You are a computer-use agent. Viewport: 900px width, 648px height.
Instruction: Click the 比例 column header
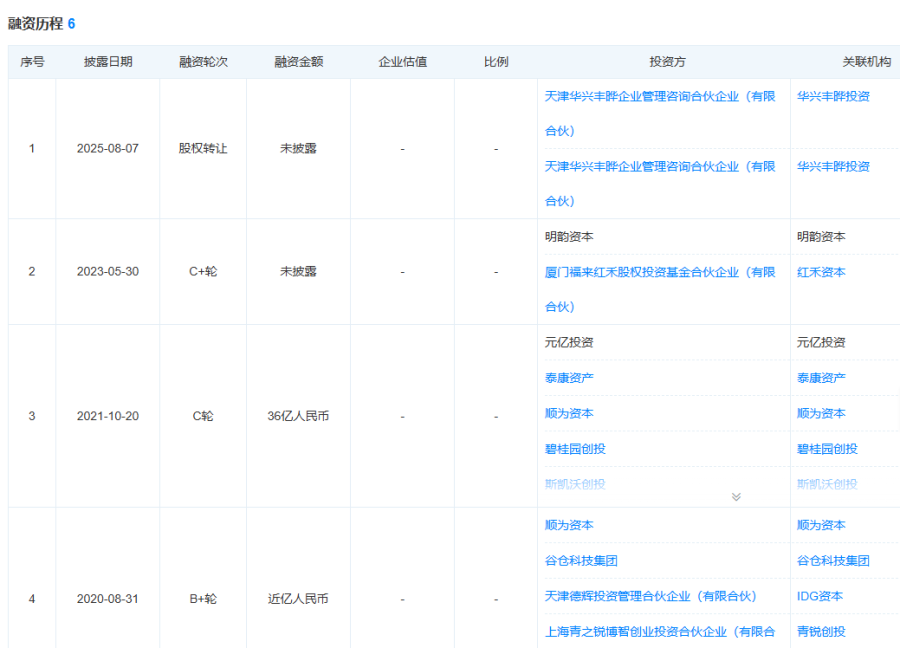click(496, 61)
